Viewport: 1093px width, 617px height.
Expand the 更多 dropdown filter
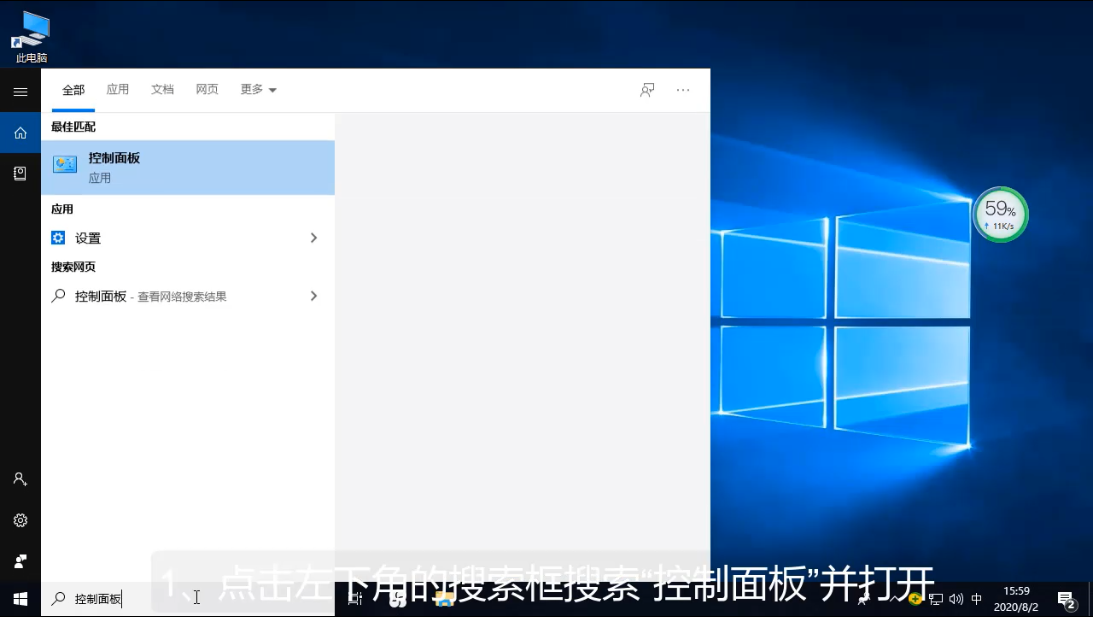258,90
